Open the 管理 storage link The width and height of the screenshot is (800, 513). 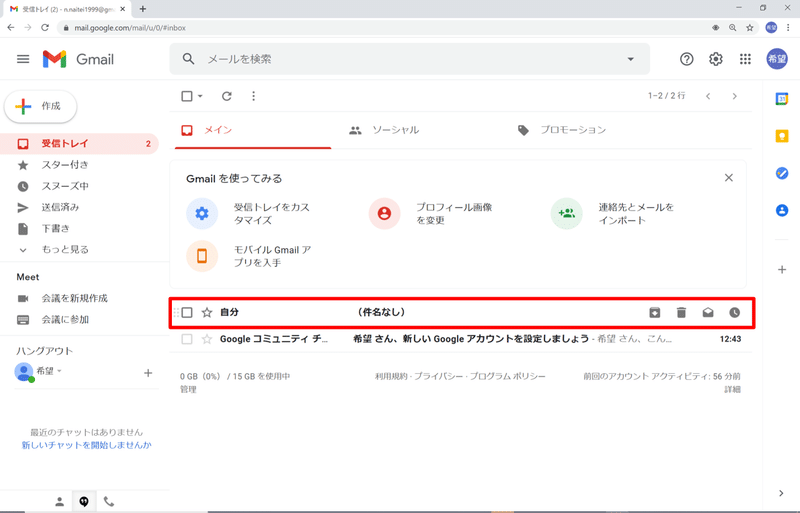188,389
